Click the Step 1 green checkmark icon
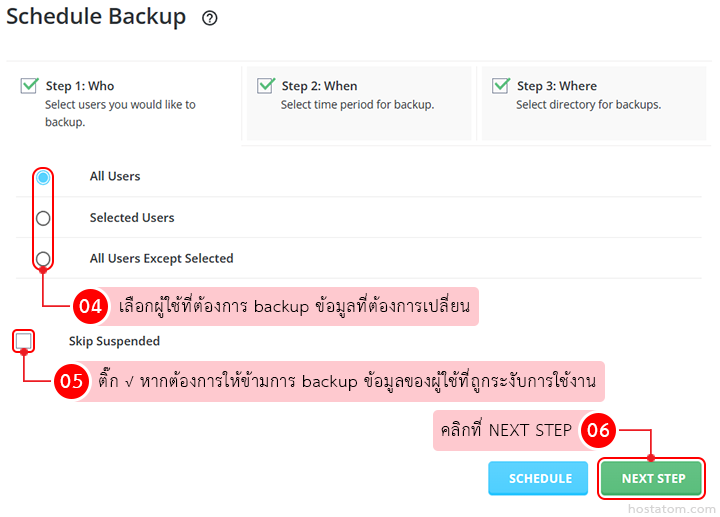Image resolution: width=720 pixels, height=517 pixels. point(29,86)
